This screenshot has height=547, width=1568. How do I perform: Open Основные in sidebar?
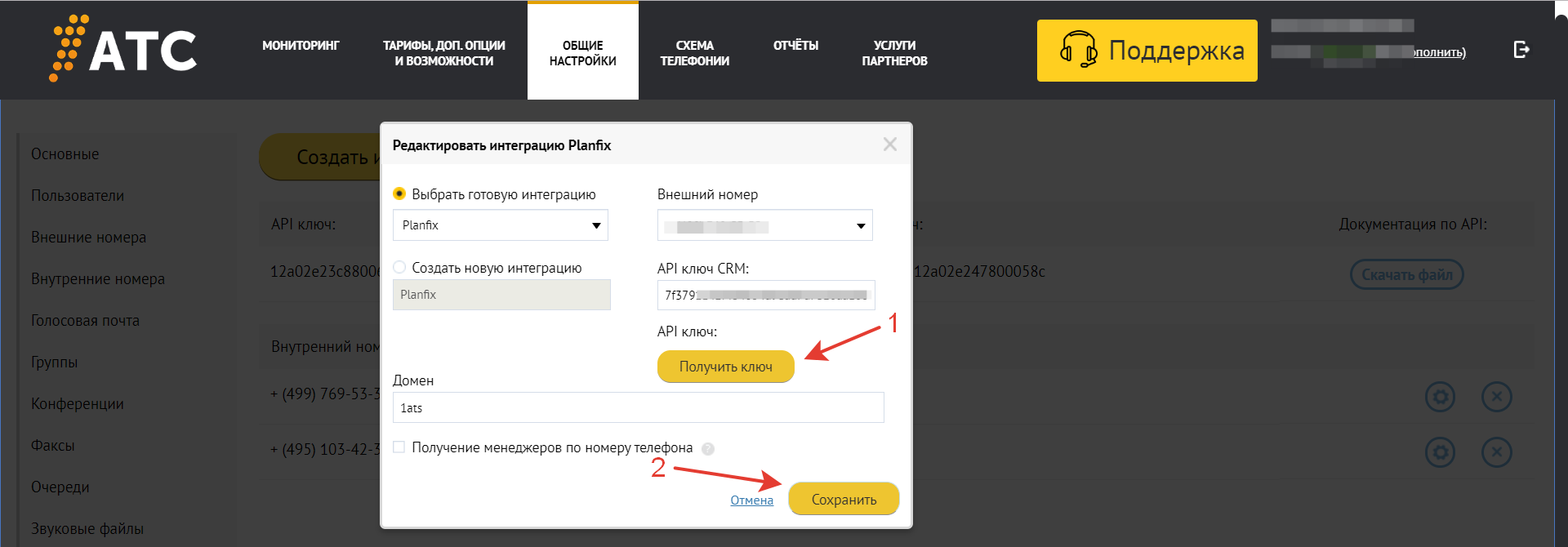(x=65, y=154)
